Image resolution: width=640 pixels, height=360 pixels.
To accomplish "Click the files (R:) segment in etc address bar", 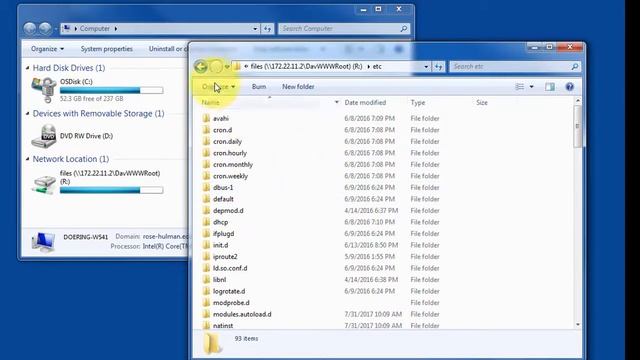I will (307, 67).
